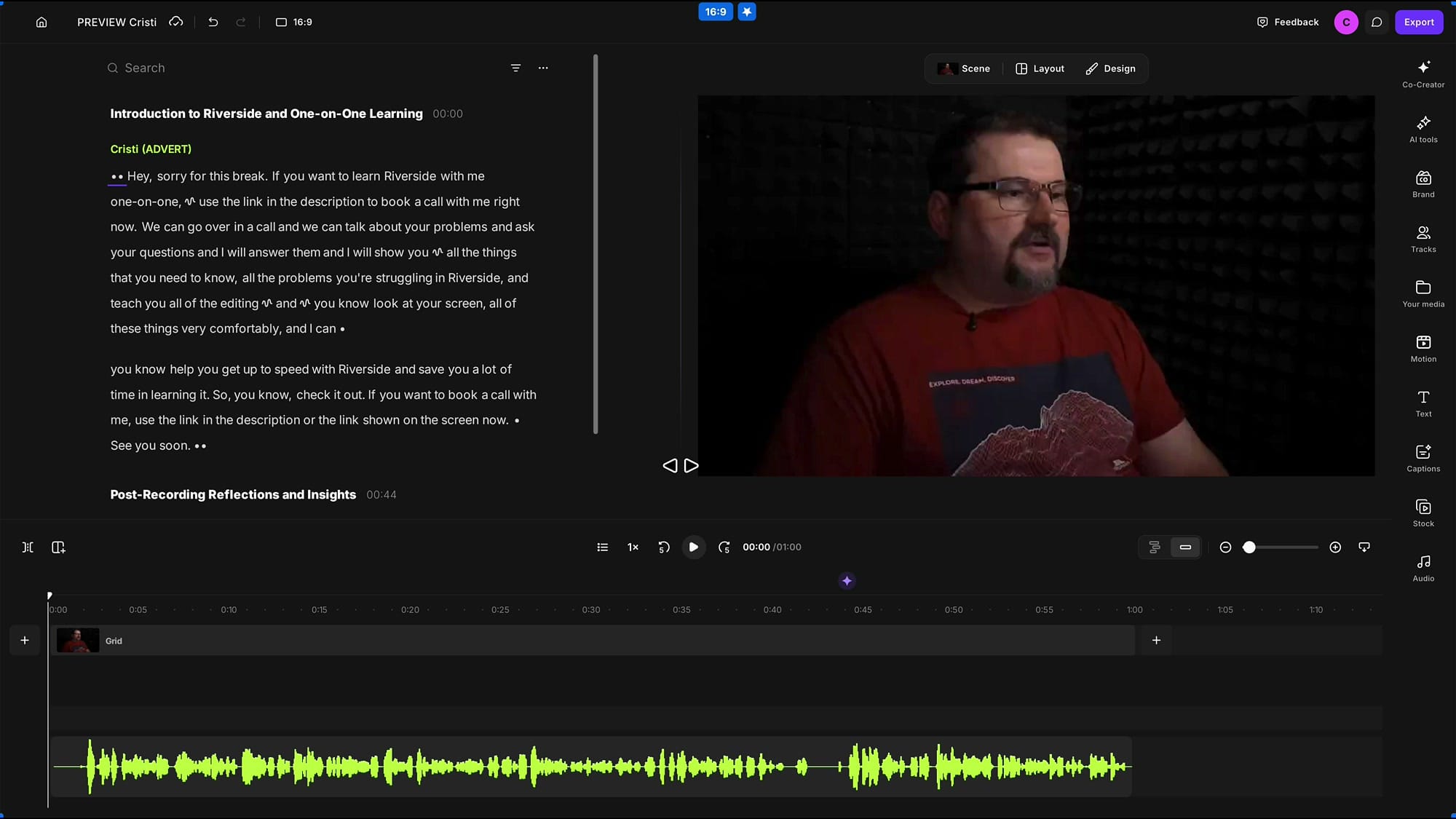Click the video preview canvas

(1036, 285)
